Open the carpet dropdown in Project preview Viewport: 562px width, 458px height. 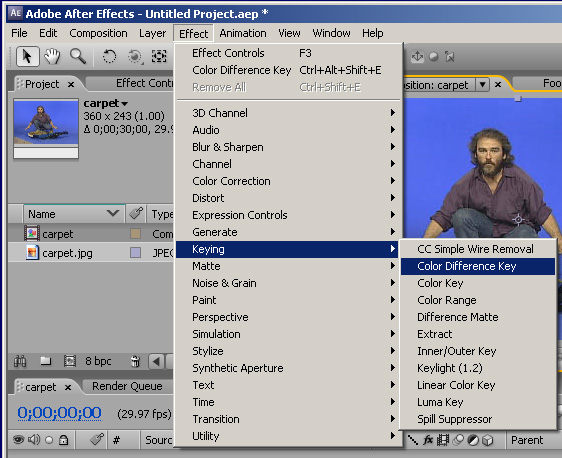point(124,104)
